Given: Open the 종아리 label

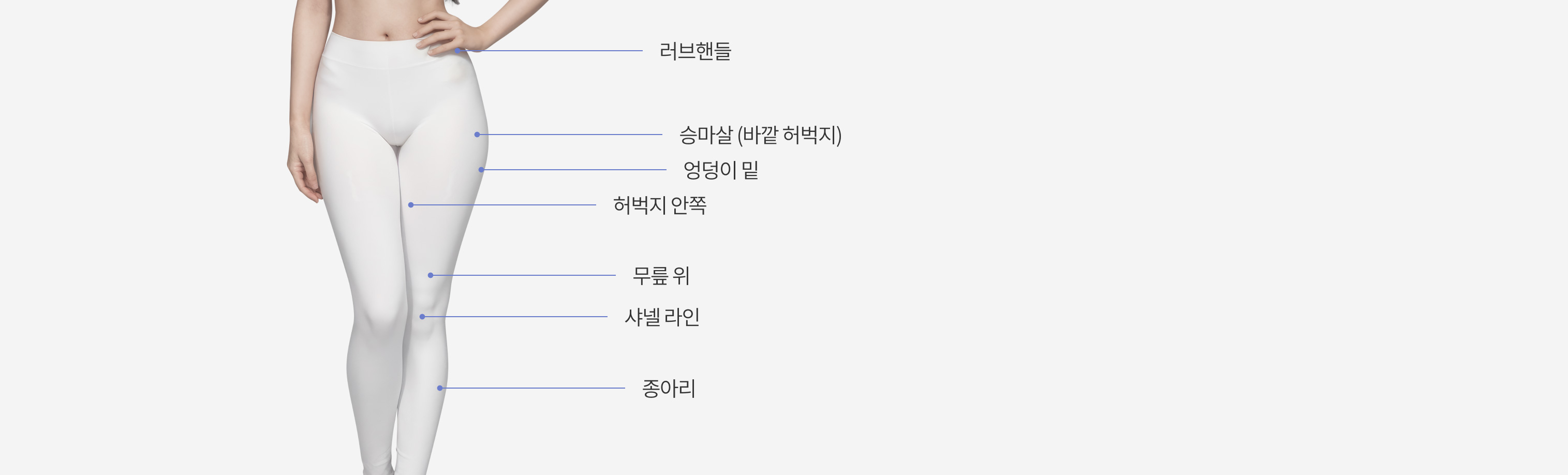Looking at the screenshot, I should [669, 389].
